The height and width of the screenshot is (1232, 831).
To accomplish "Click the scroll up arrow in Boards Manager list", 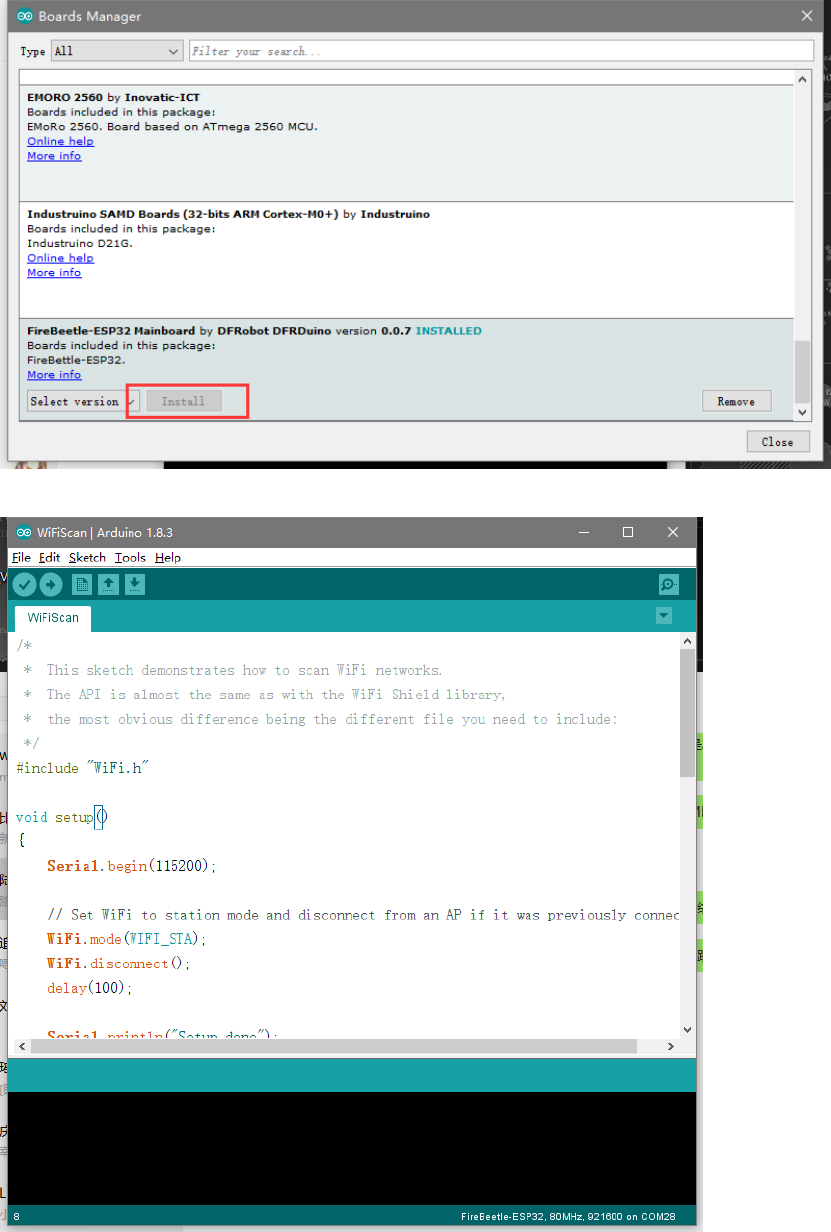I will 802,79.
